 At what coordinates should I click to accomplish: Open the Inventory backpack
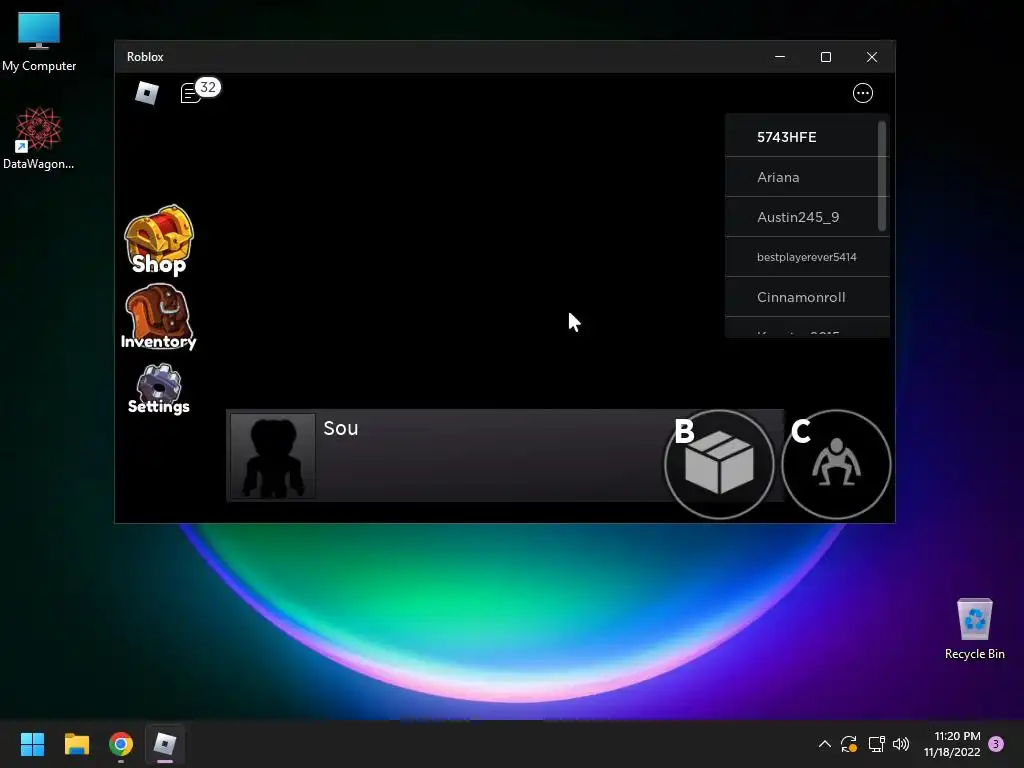(159, 317)
